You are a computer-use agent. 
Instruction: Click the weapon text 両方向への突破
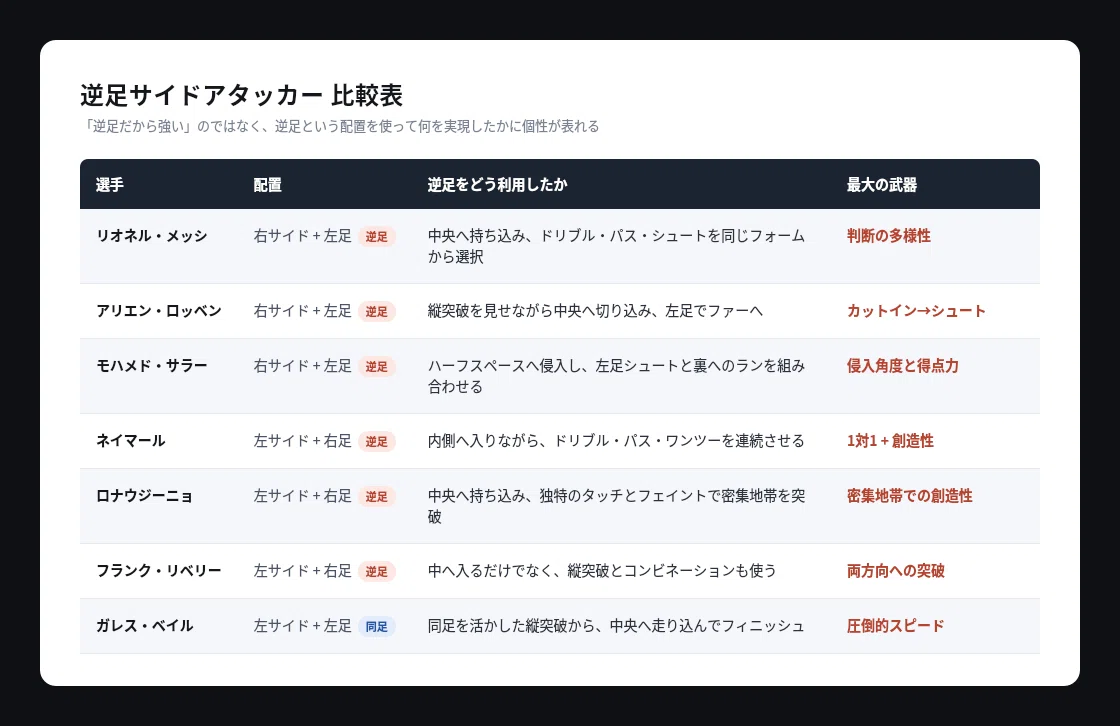point(896,571)
